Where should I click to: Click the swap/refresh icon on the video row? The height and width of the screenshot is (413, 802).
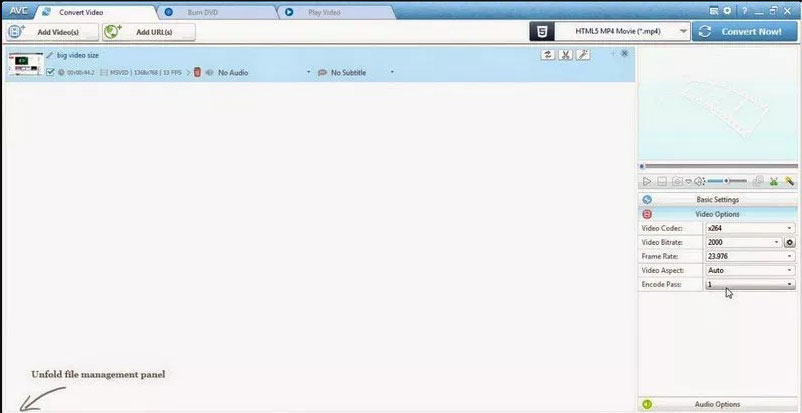(x=548, y=55)
